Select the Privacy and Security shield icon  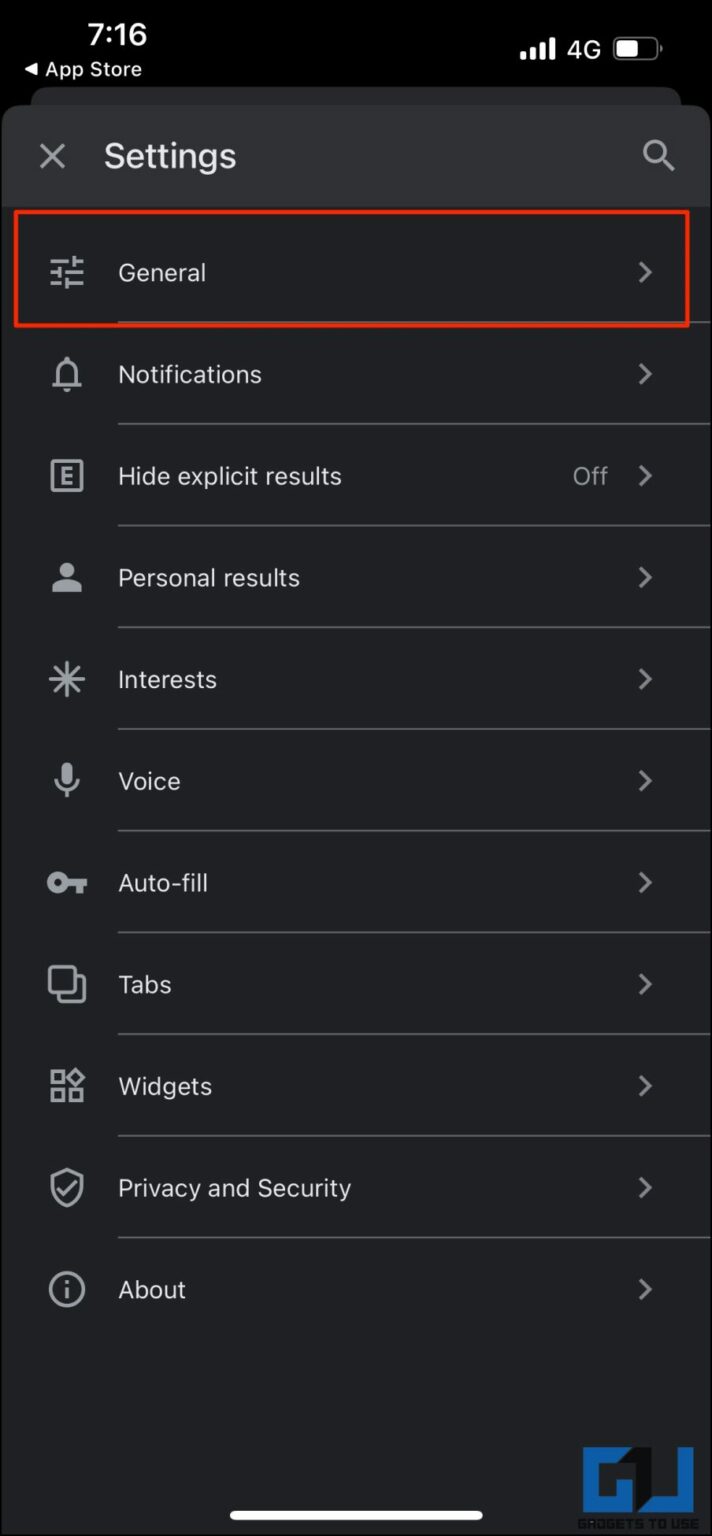tap(66, 1188)
